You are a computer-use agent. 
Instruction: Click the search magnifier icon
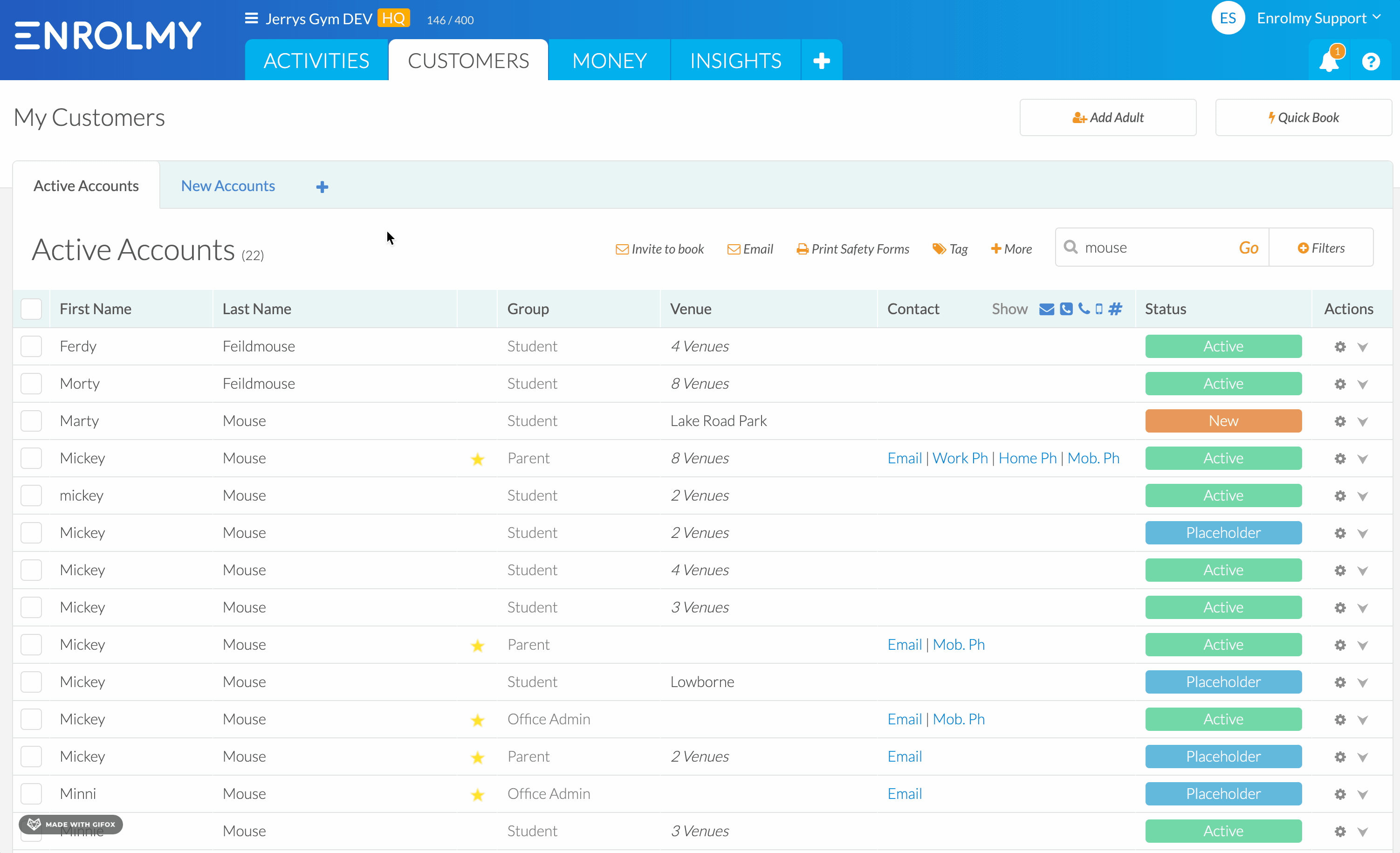pos(1071,247)
